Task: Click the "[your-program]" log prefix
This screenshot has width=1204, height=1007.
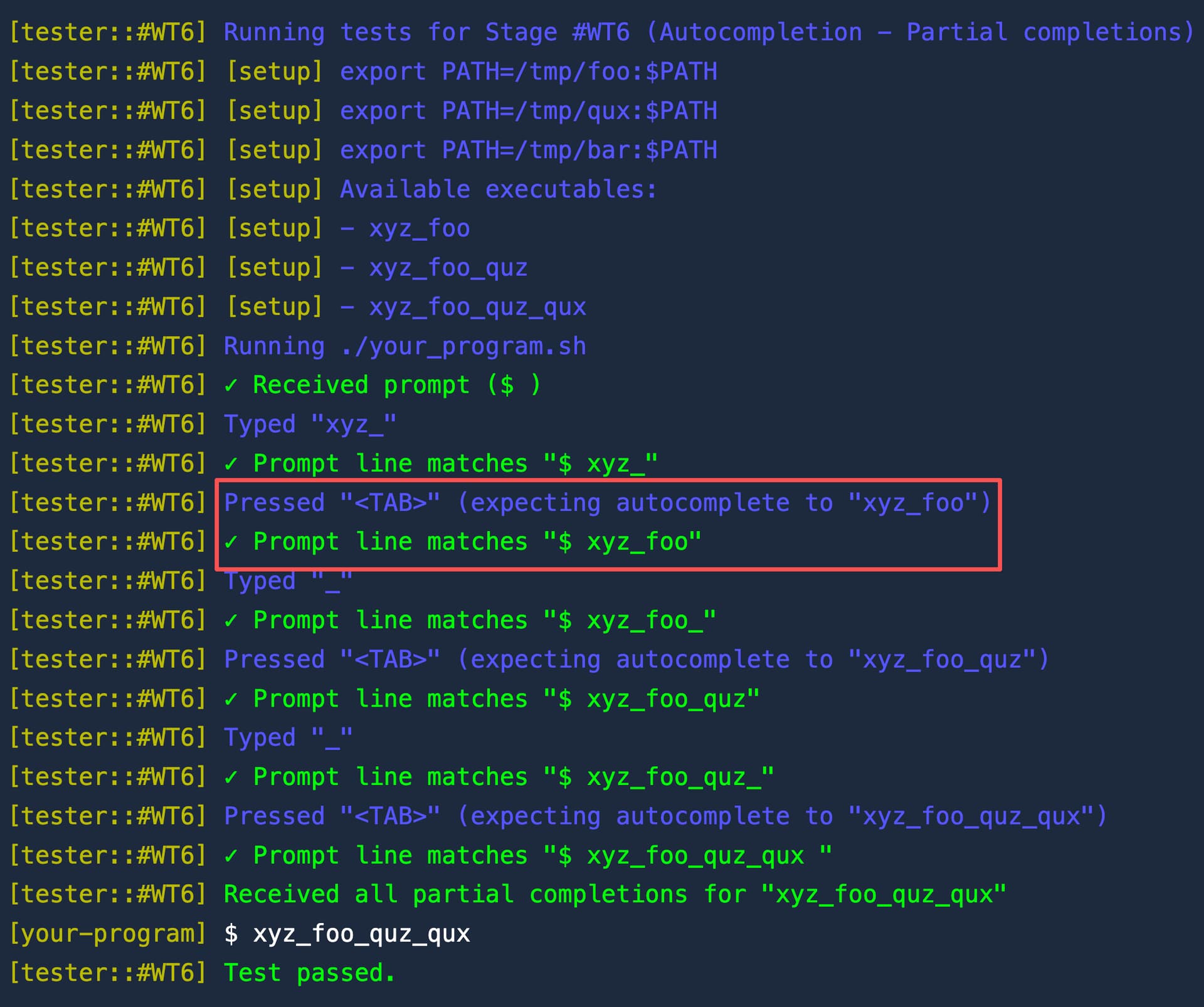Action: tap(108, 934)
